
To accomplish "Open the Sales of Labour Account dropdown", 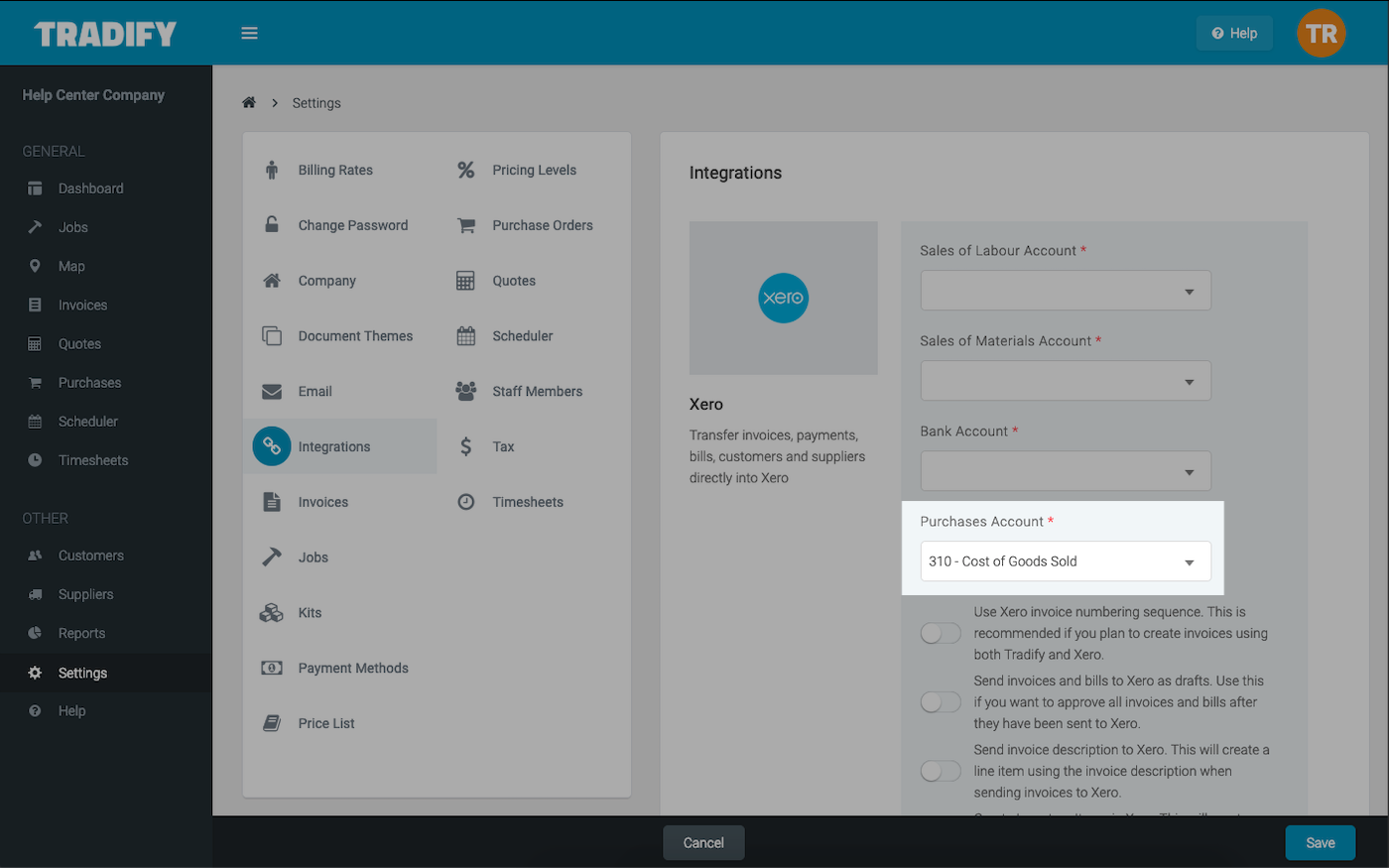I will tap(1066, 291).
